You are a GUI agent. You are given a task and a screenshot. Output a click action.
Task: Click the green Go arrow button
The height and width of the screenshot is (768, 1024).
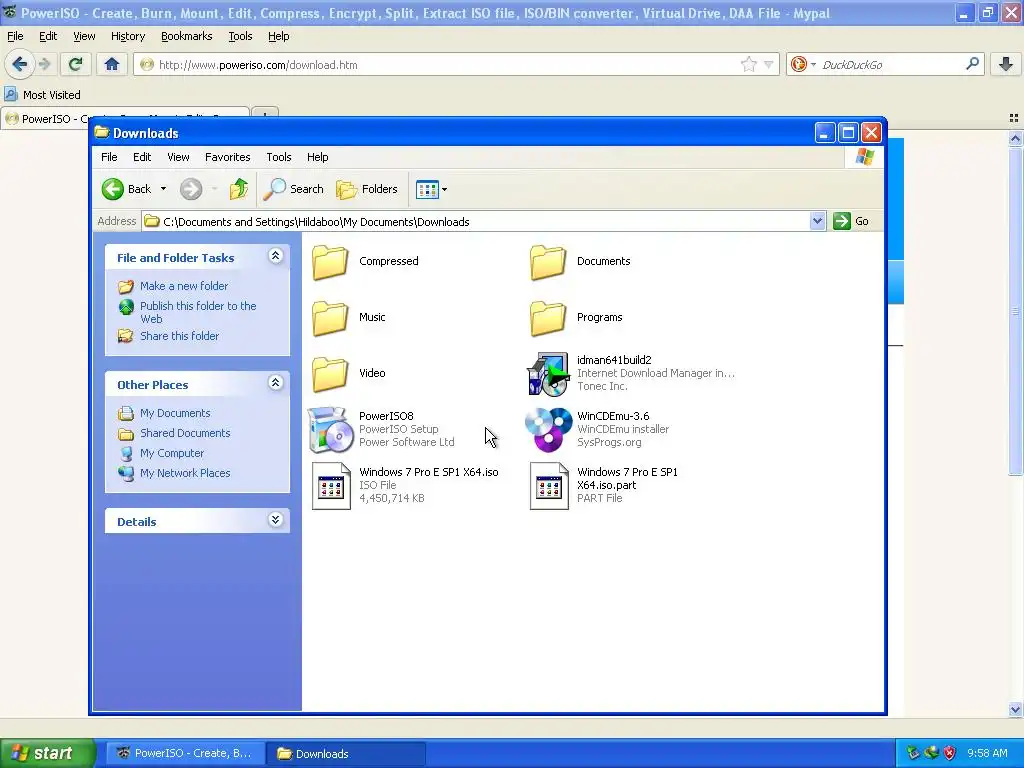coord(842,221)
